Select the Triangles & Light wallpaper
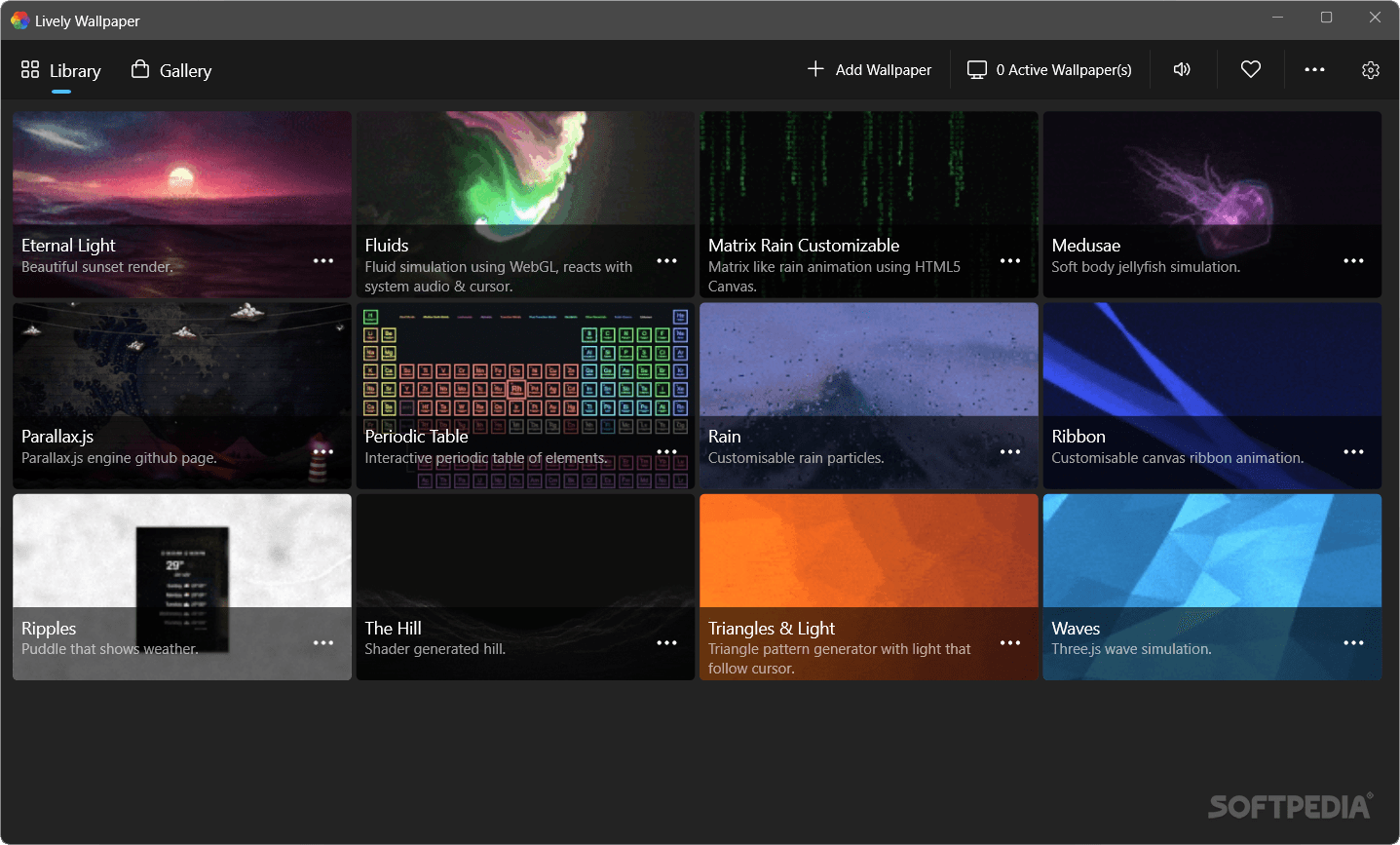Viewport: 1400px width, 845px height. (868, 551)
